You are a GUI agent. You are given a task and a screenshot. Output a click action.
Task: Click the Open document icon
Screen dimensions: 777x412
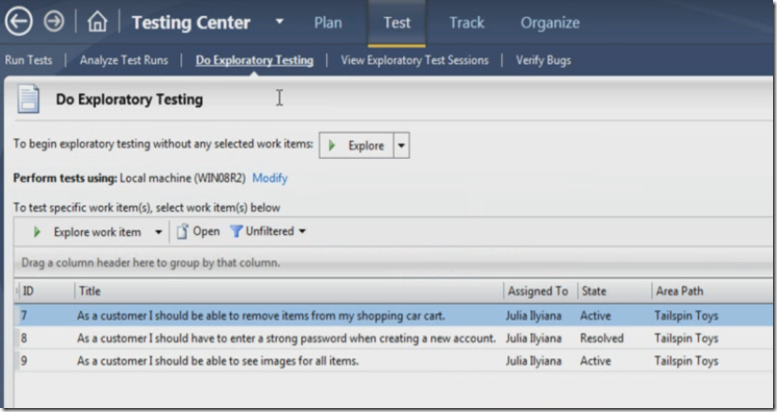[182, 231]
